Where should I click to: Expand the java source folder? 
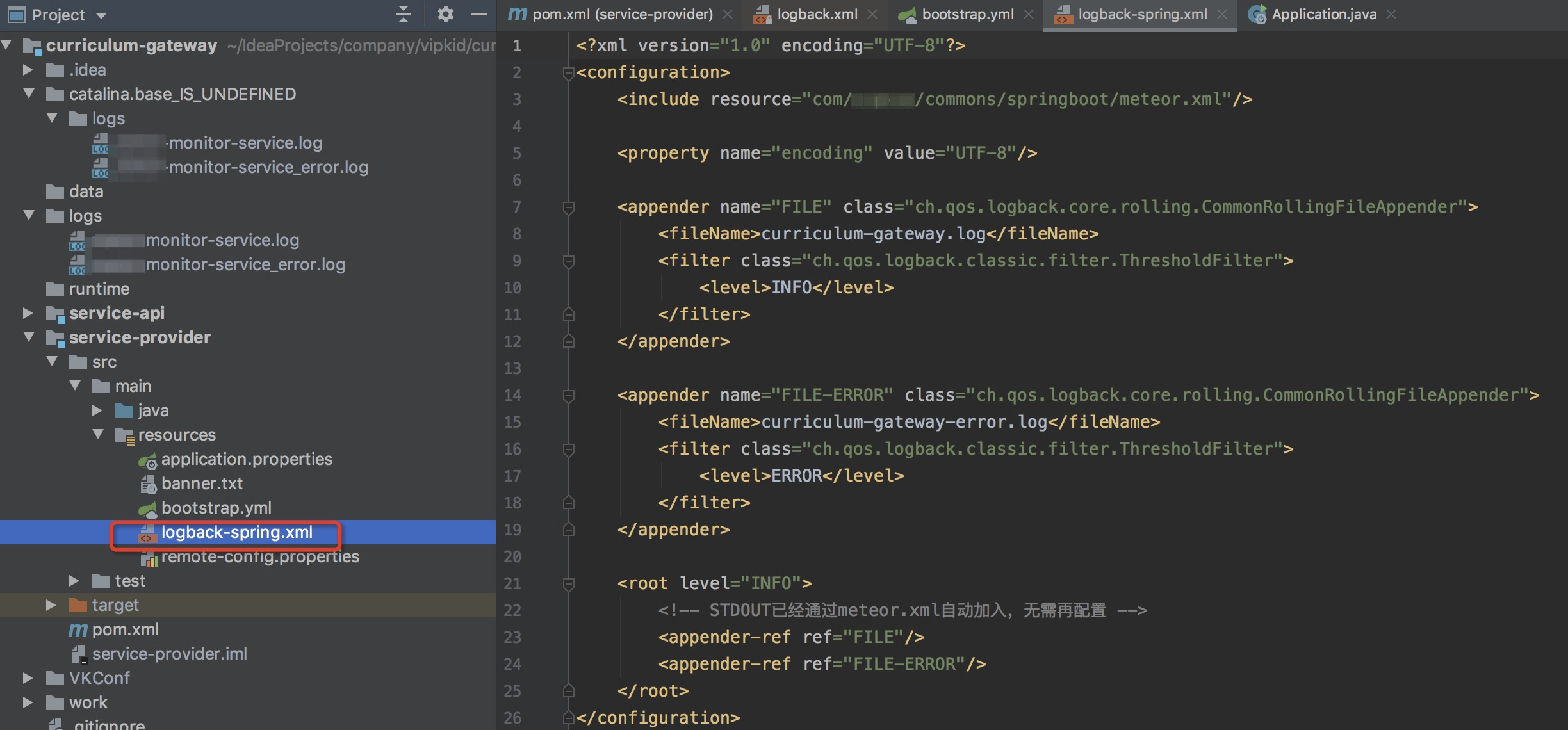(97, 410)
